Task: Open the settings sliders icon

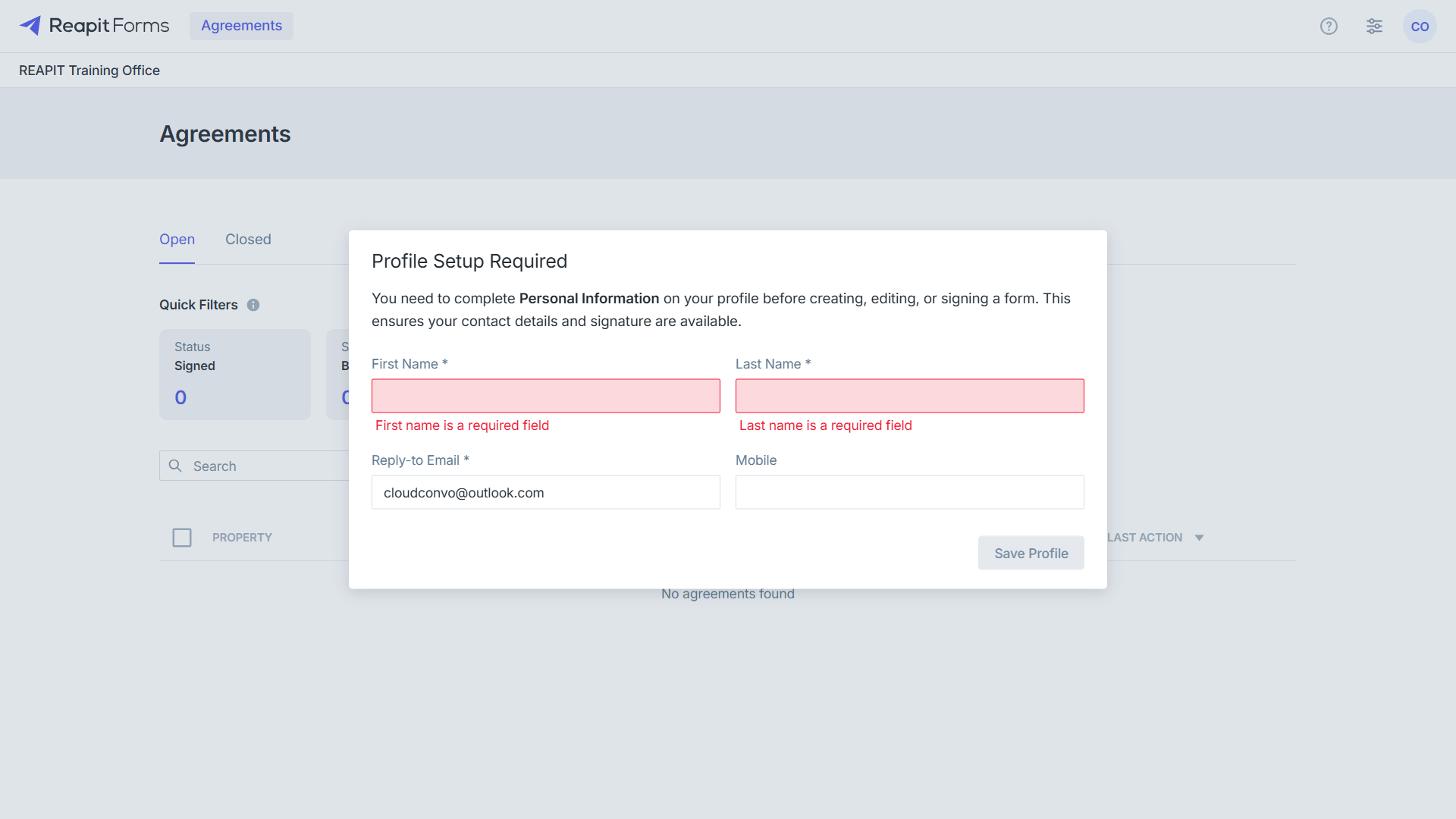Action: [1374, 27]
